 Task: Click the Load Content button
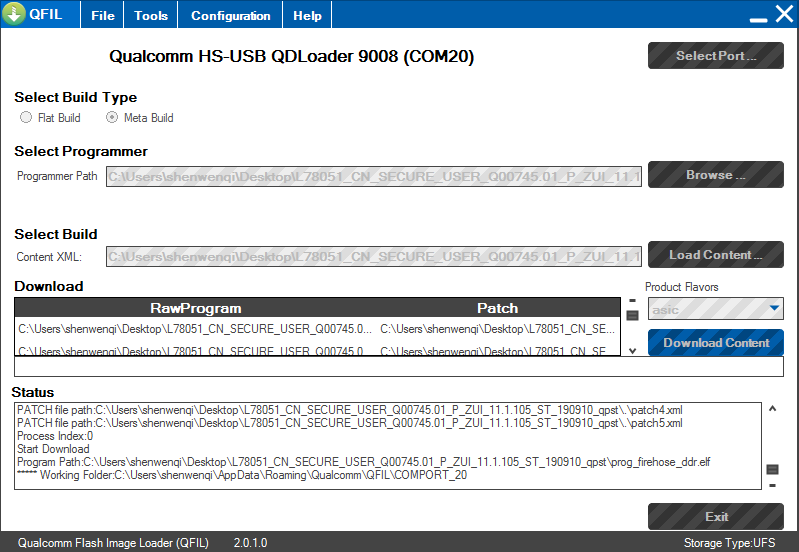[715, 254]
